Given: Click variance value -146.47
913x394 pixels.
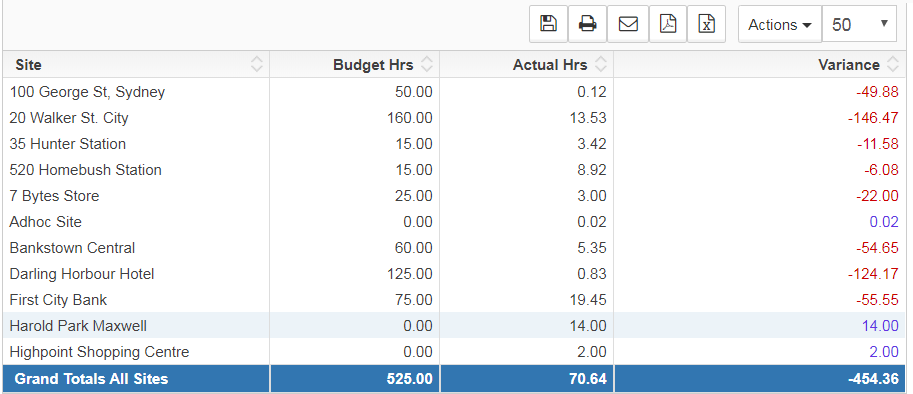Looking at the screenshot, I should tap(873, 118).
